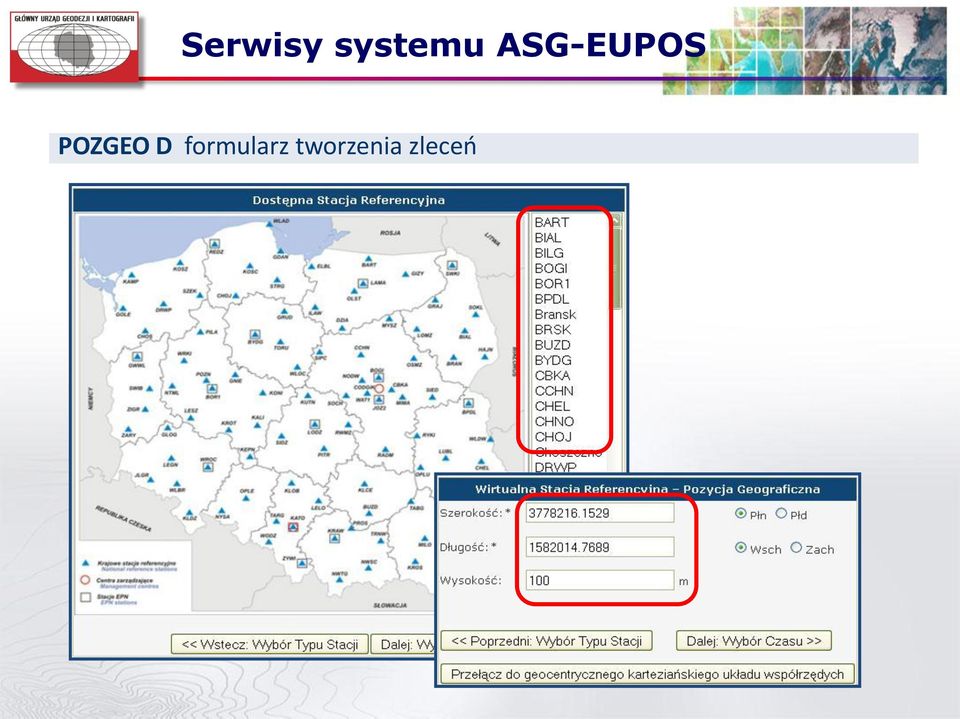Click the PILA station triangle
This screenshot has height=719, width=960.
pos(200,331)
